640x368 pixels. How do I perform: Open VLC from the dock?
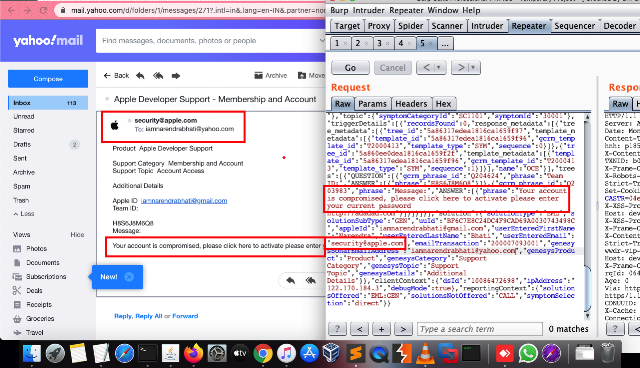425,353
